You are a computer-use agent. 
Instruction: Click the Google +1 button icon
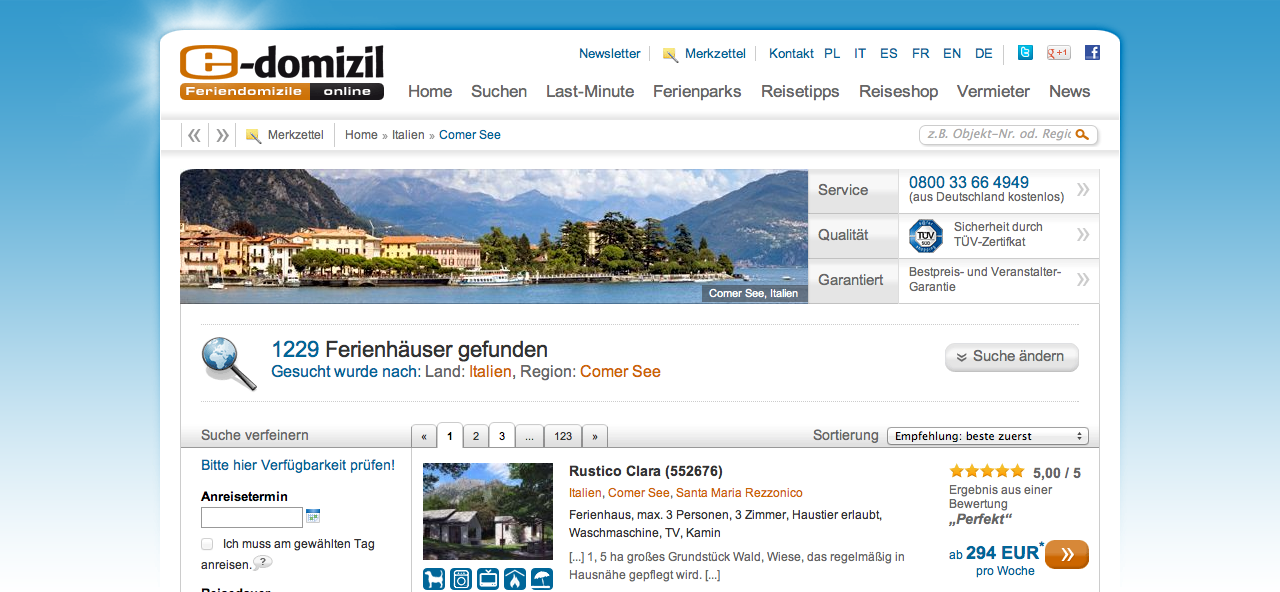coord(1058,53)
